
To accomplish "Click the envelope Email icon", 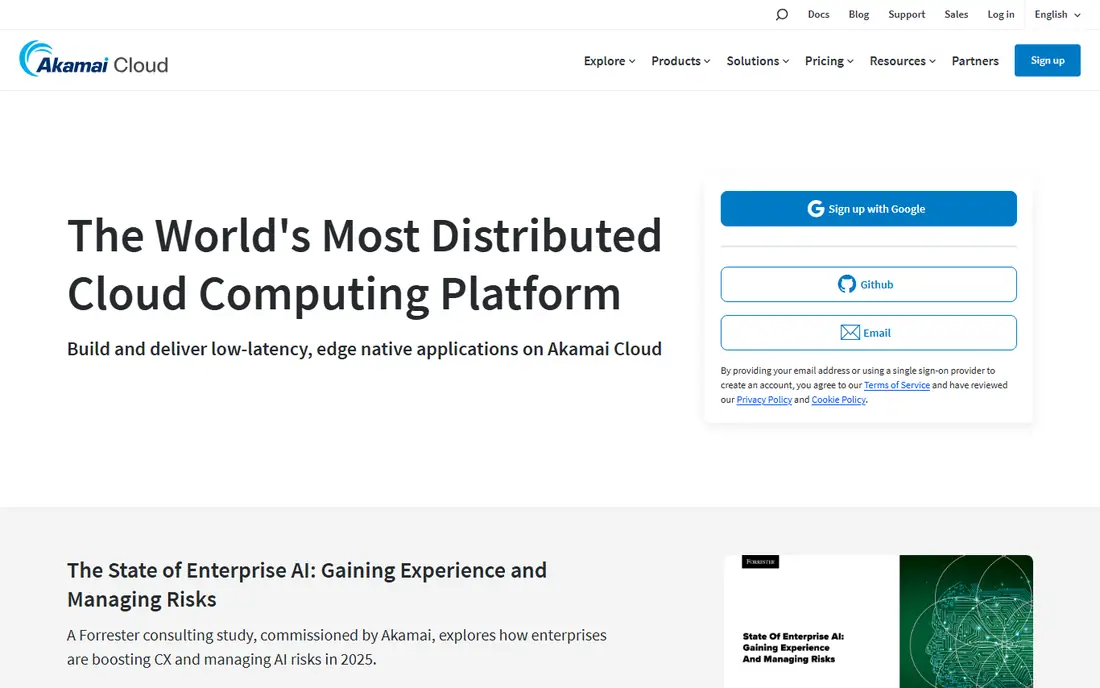I will [850, 332].
